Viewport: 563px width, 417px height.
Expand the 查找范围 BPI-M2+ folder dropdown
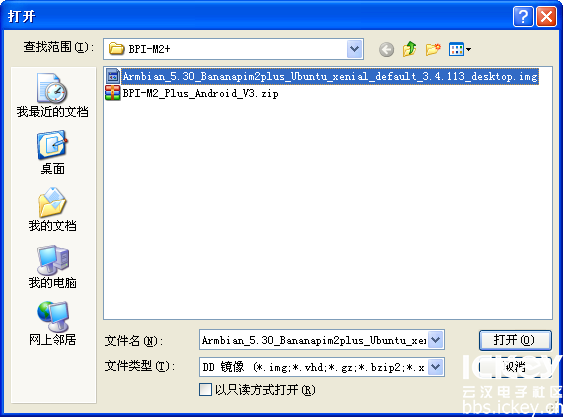click(x=355, y=49)
